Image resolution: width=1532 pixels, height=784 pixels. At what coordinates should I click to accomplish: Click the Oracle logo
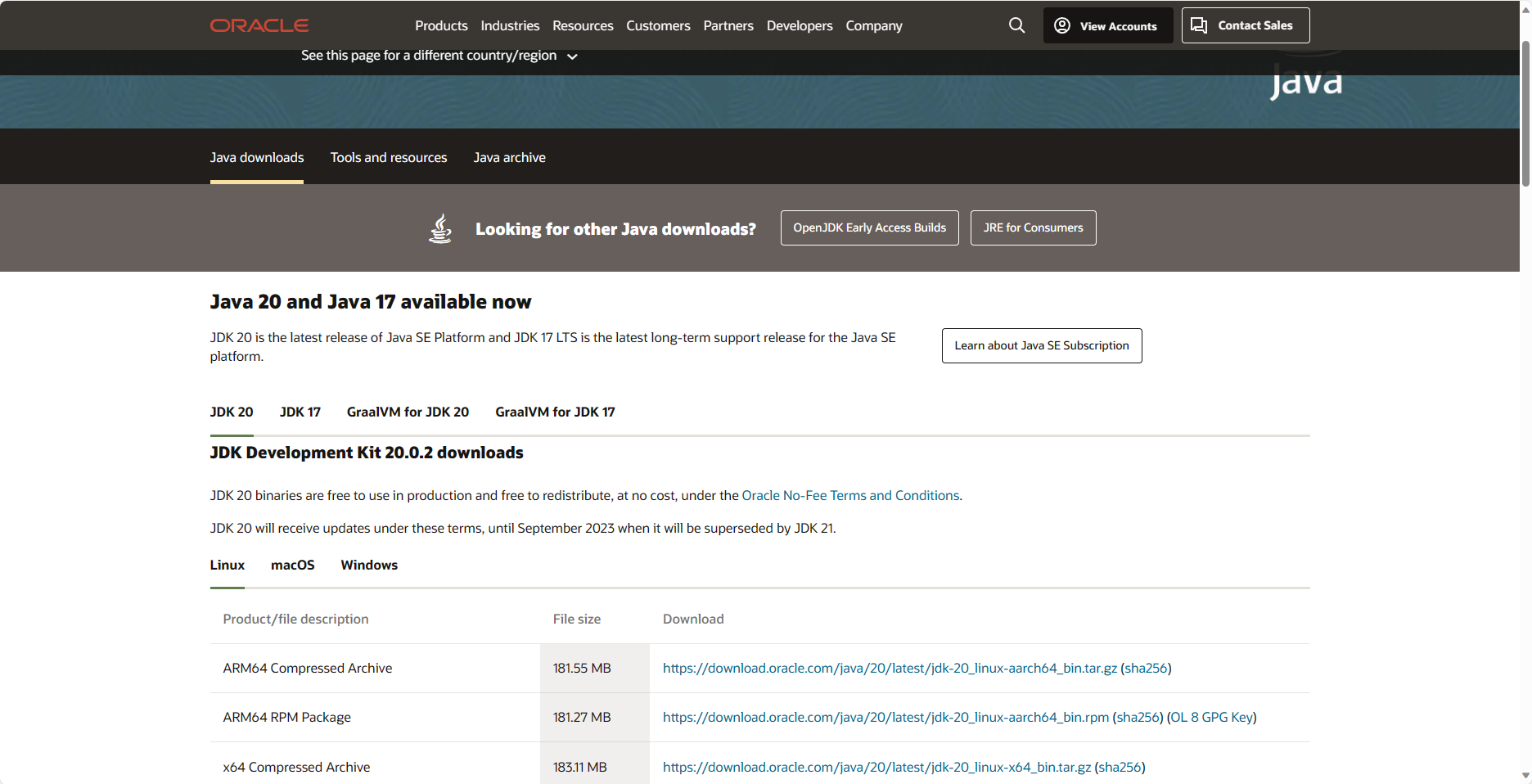click(259, 25)
